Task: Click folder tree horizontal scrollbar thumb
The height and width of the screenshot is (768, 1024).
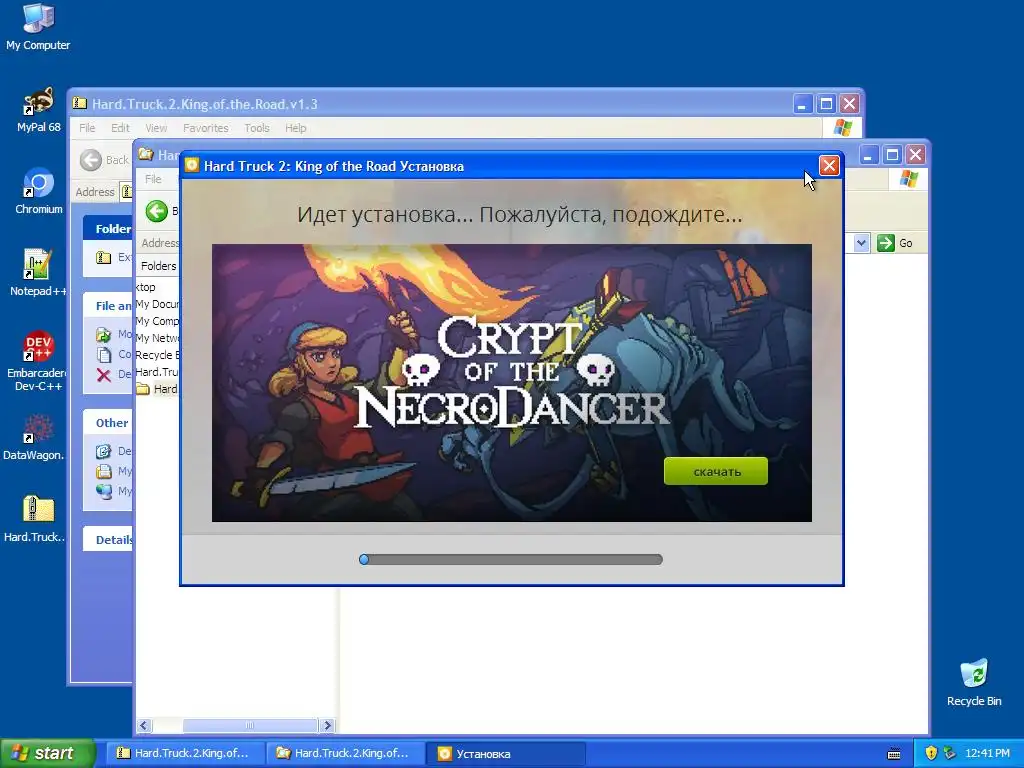Action: tap(250, 726)
